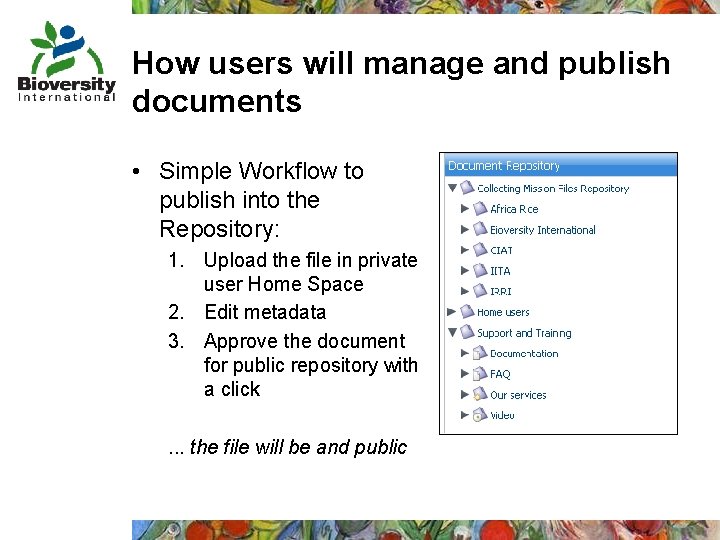The width and height of the screenshot is (720, 540).
Task: Click the IRRI folder icon
Action: [x=480, y=291]
